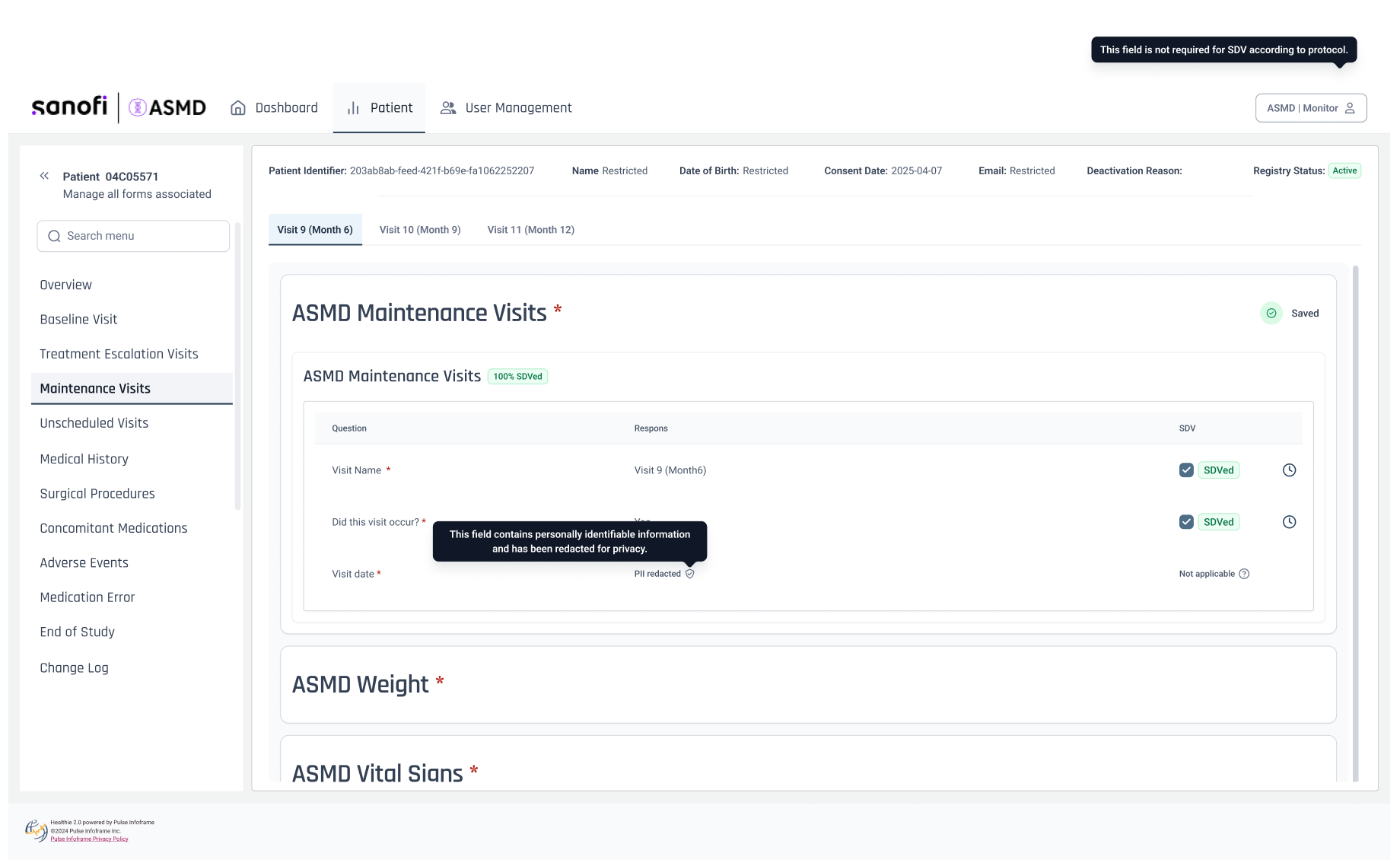Screen dimensions: 1400x863
Task: Expand the ASMD Vital Signs section
Action: click(808, 762)
